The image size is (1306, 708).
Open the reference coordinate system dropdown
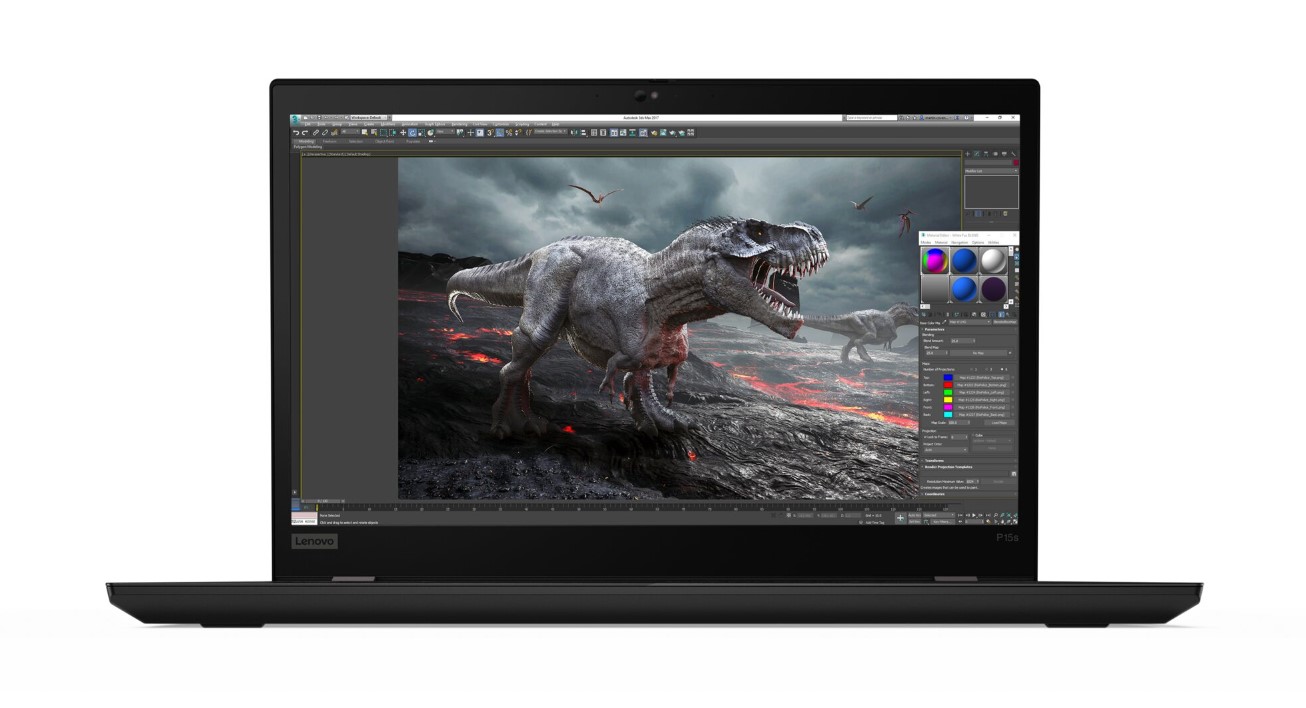coord(446,132)
